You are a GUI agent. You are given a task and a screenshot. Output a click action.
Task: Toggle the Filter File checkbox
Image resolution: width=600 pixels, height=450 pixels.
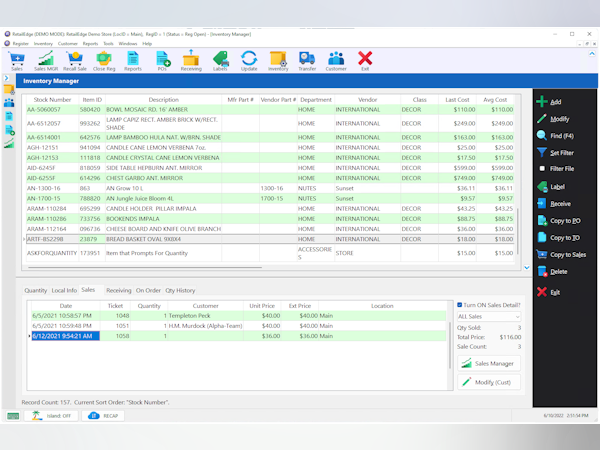[x=541, y=170]
